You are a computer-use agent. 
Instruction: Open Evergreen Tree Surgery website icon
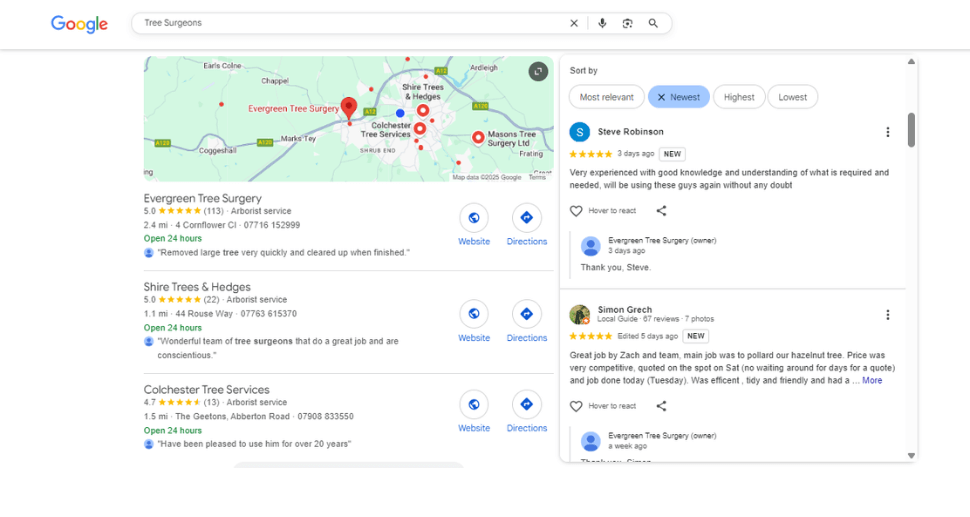click(x=474, y=218)
